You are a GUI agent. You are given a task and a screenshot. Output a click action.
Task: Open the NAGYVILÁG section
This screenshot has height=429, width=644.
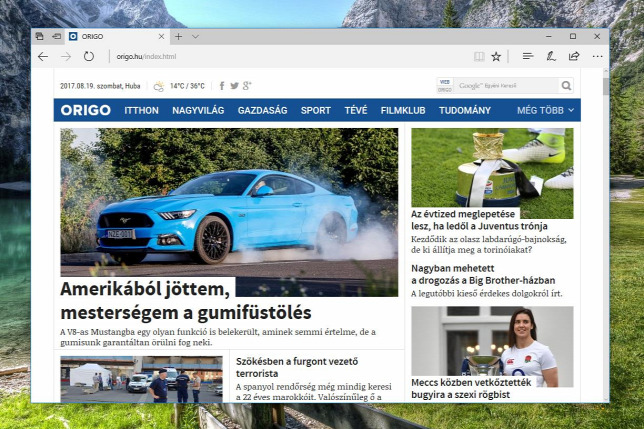198,110
